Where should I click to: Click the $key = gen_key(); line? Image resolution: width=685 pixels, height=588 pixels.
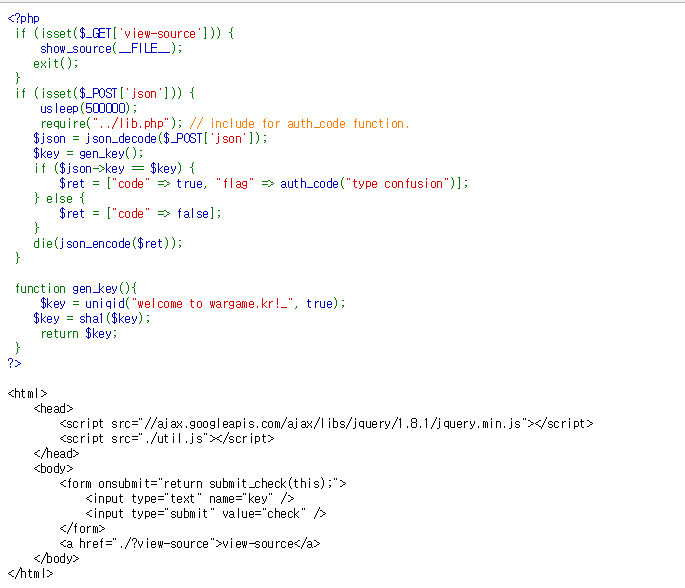[x=88, y=153]
